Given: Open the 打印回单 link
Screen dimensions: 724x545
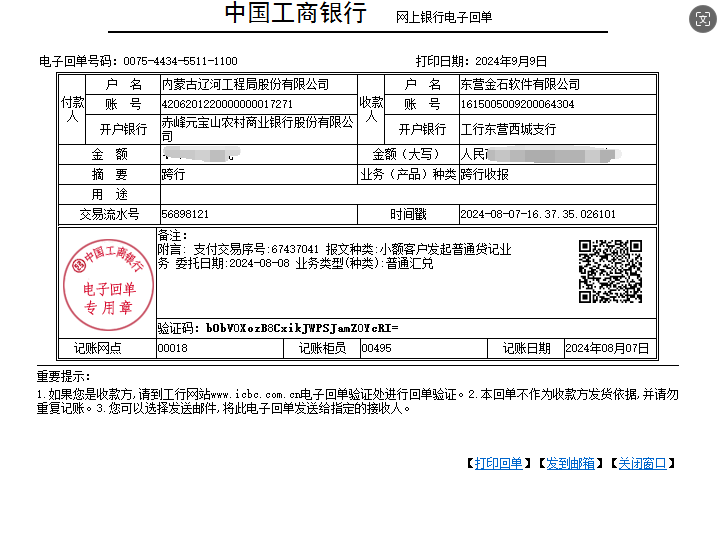Looking at the screenshot, I should point(498,463).
